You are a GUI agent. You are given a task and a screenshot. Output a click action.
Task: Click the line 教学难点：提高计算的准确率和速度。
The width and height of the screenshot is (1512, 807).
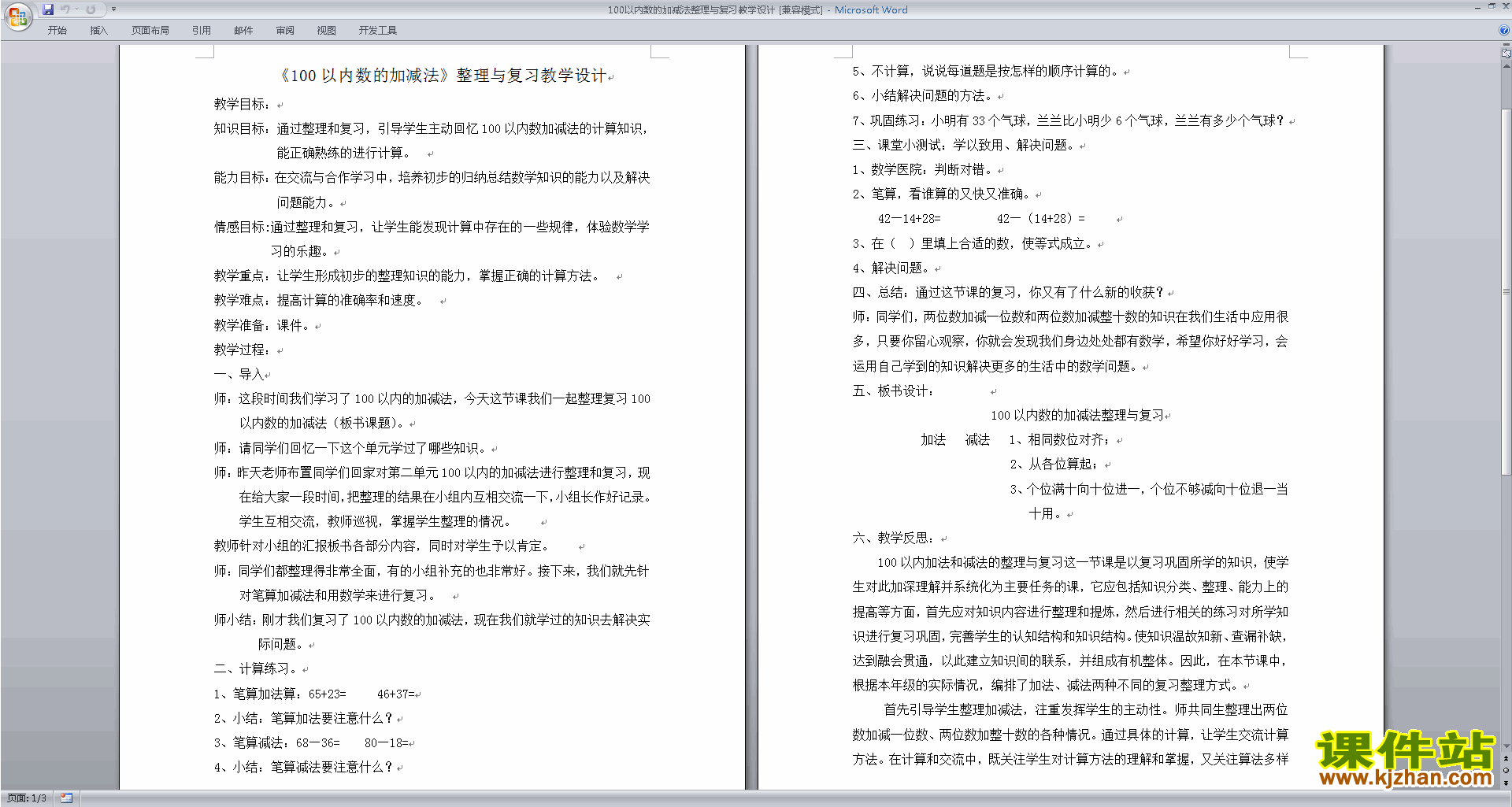click(x=320, y=300)
